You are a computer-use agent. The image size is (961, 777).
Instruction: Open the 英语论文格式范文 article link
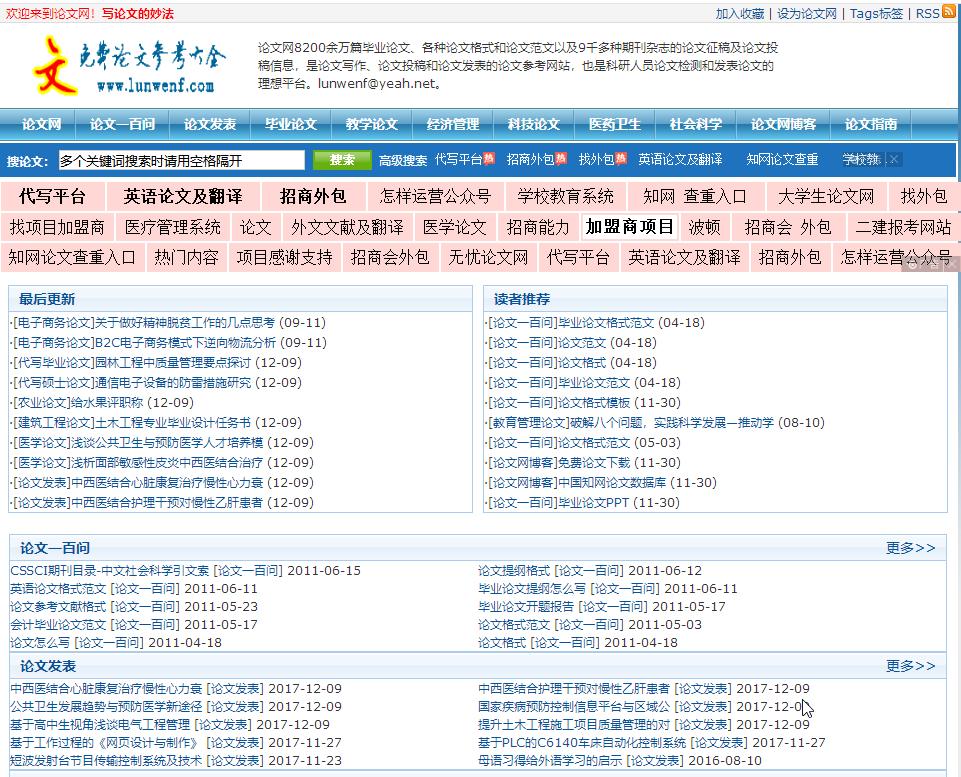[x=55, y=589]
